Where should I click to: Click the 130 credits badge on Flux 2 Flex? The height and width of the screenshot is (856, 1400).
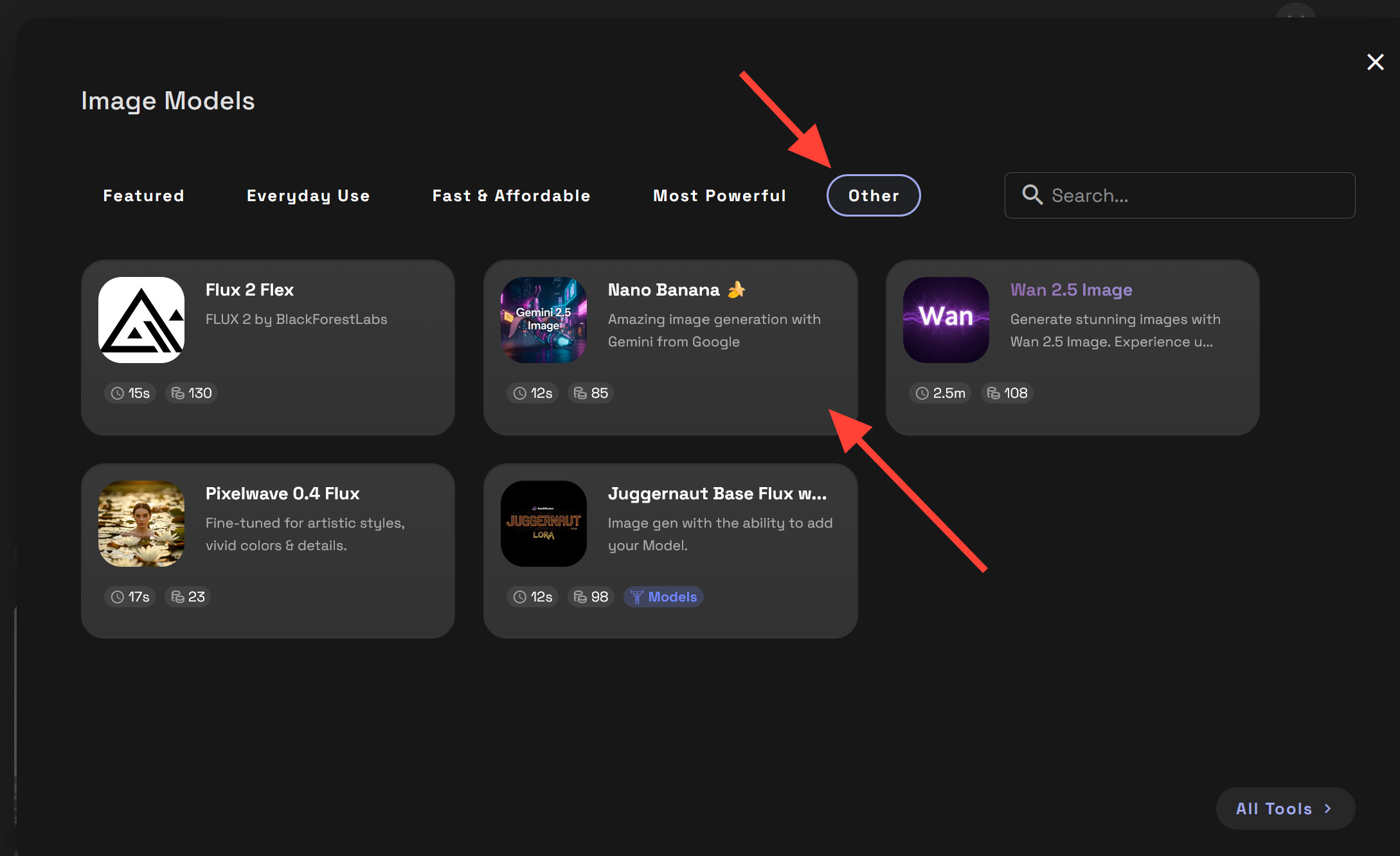(192, 393)
